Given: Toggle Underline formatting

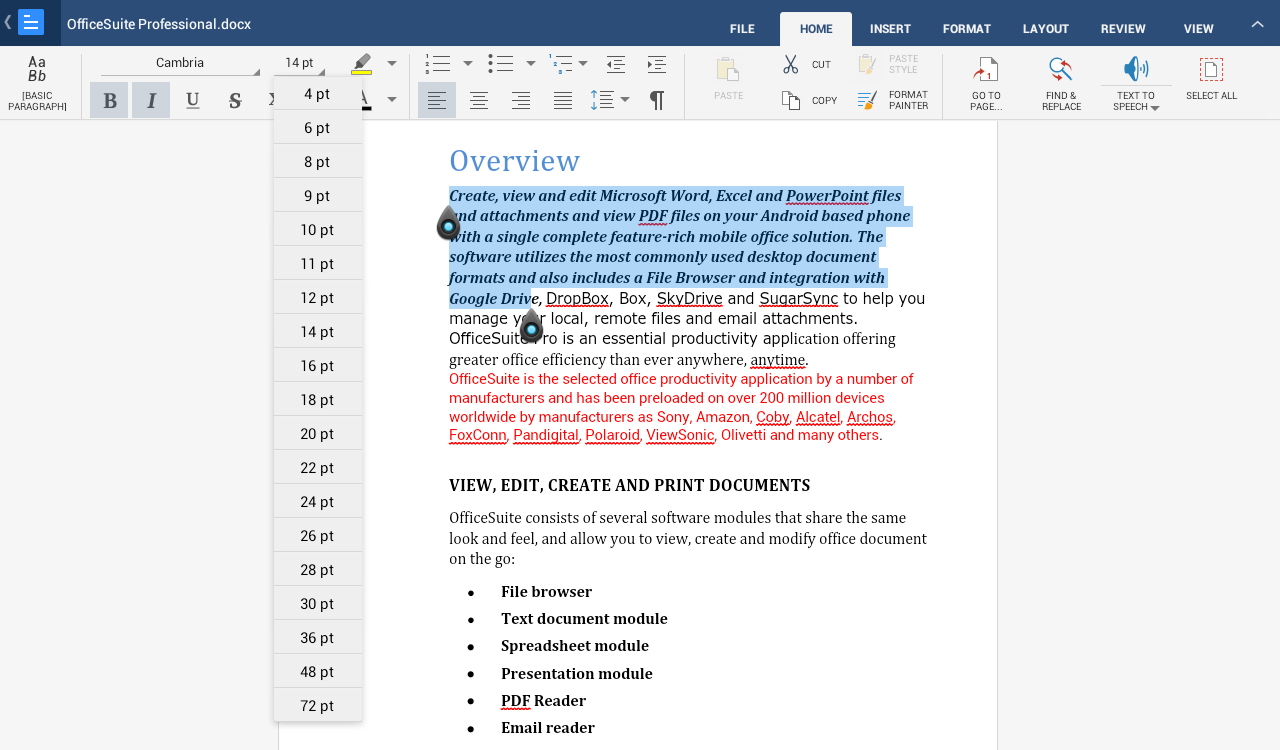Looking at the screenshot, I should 192,100.
